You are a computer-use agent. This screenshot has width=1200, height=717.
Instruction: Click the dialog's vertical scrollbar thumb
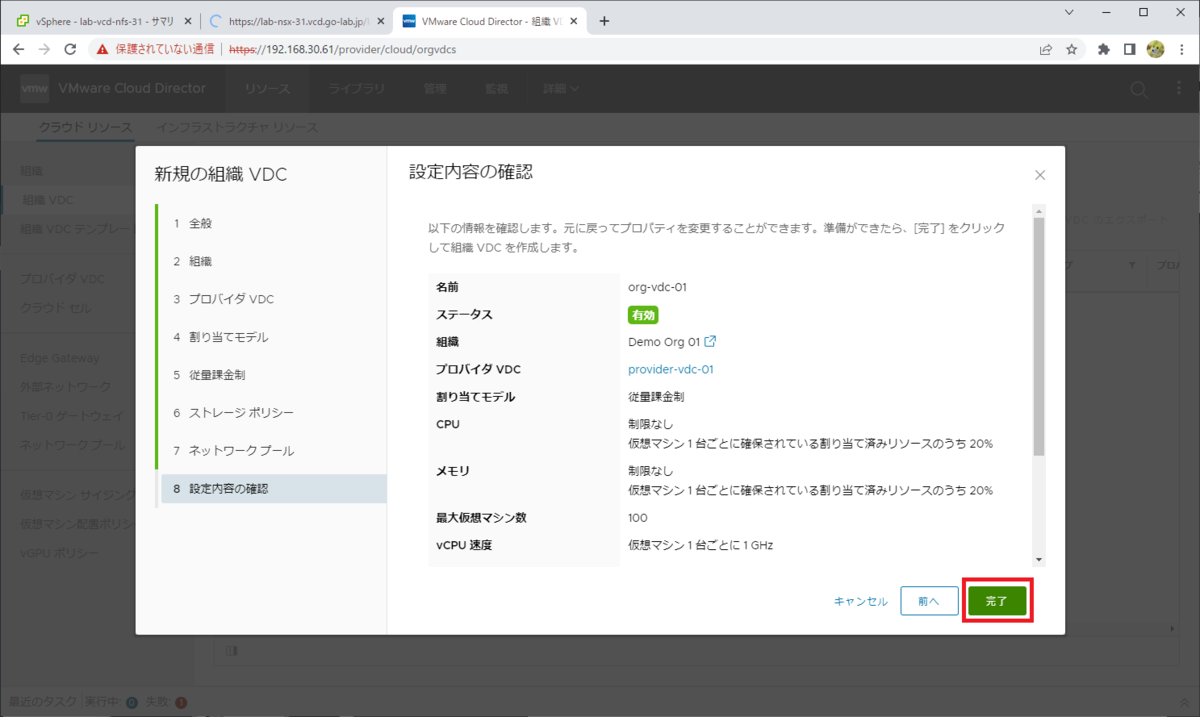(1039, 337)
